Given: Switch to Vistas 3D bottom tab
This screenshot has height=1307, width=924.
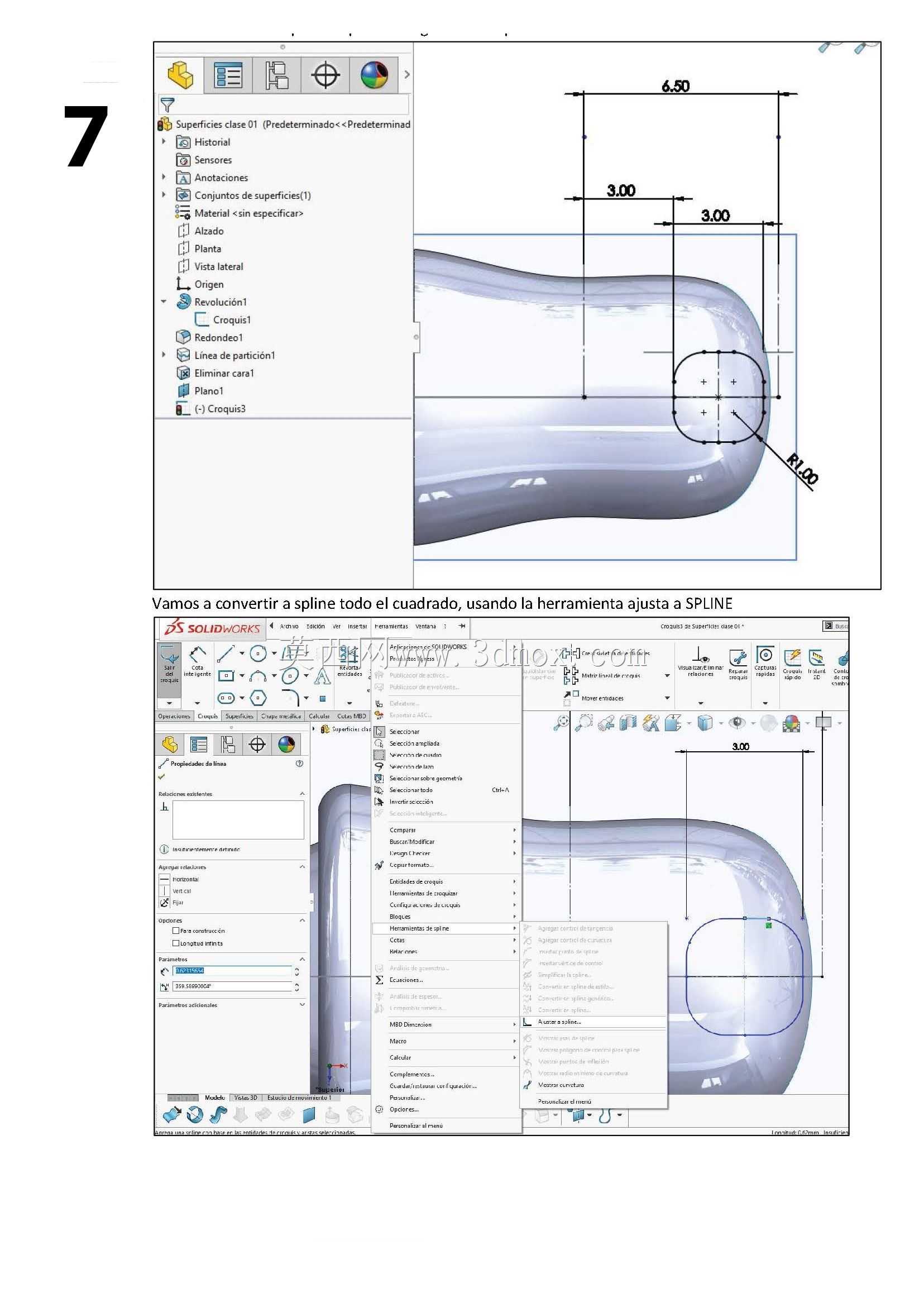Looking at the screenshot, I should (246, 1098).
